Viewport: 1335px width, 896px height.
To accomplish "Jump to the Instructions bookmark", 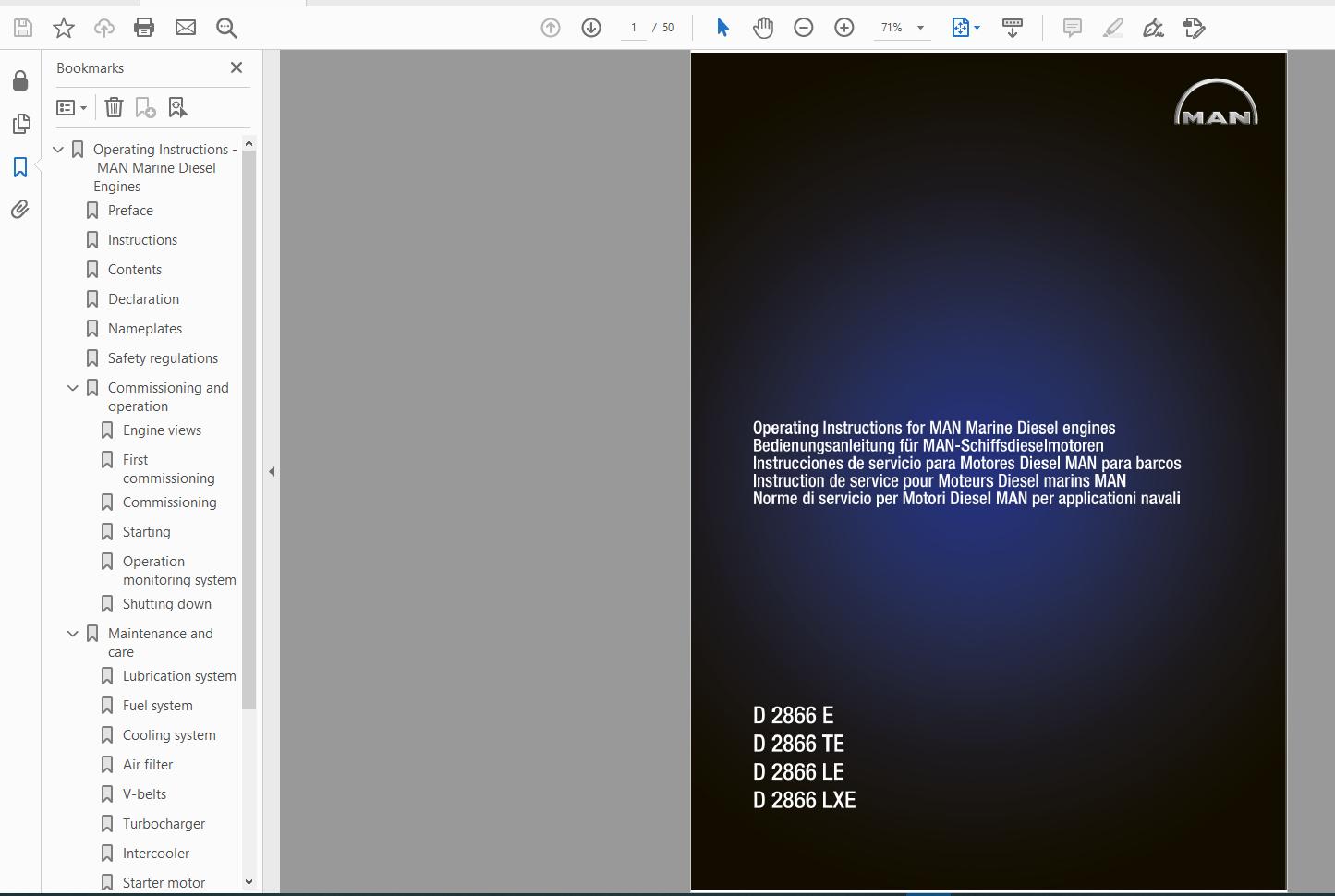I will [142, 240].
